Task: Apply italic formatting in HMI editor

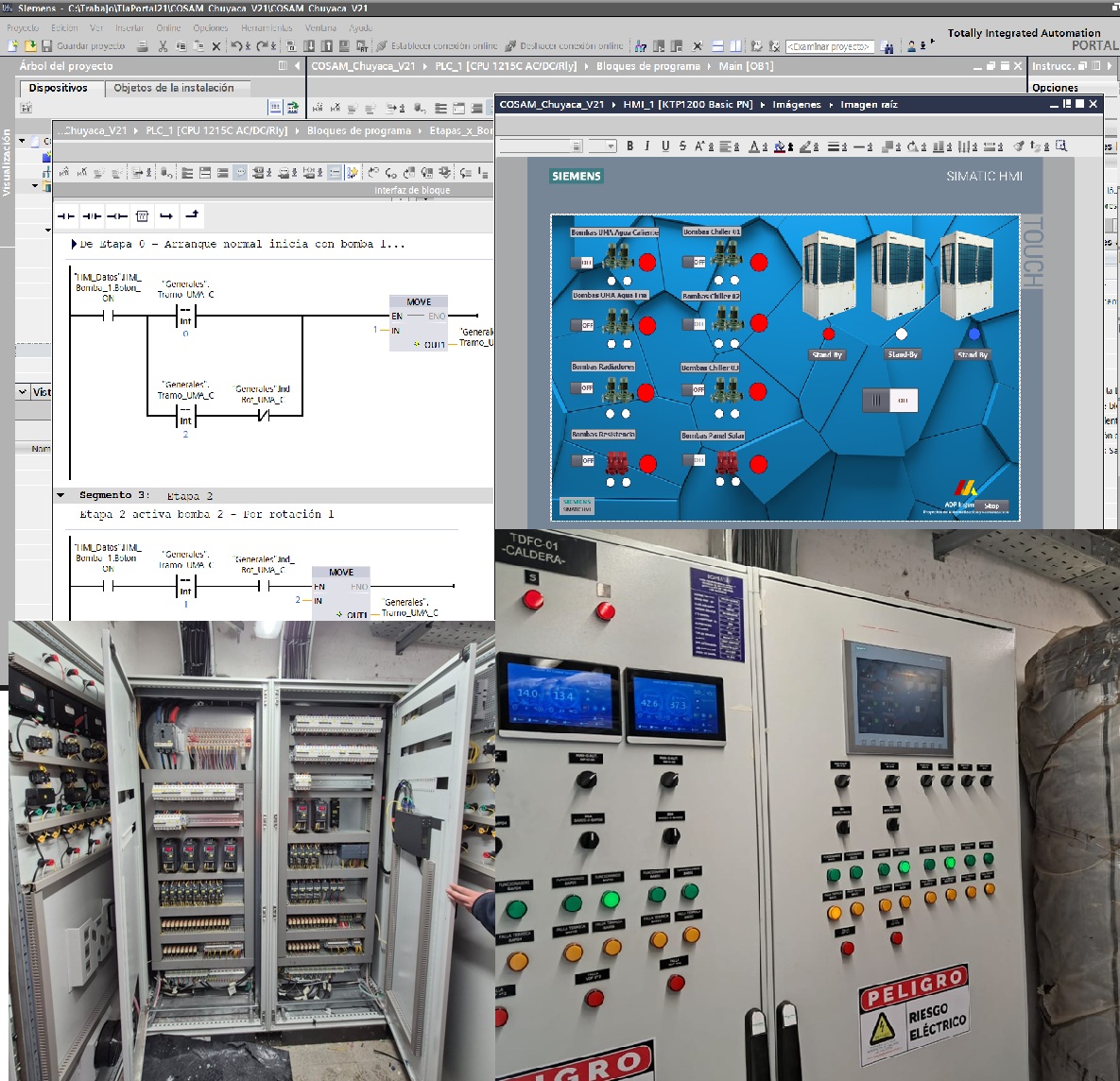Action: (647, 146)
